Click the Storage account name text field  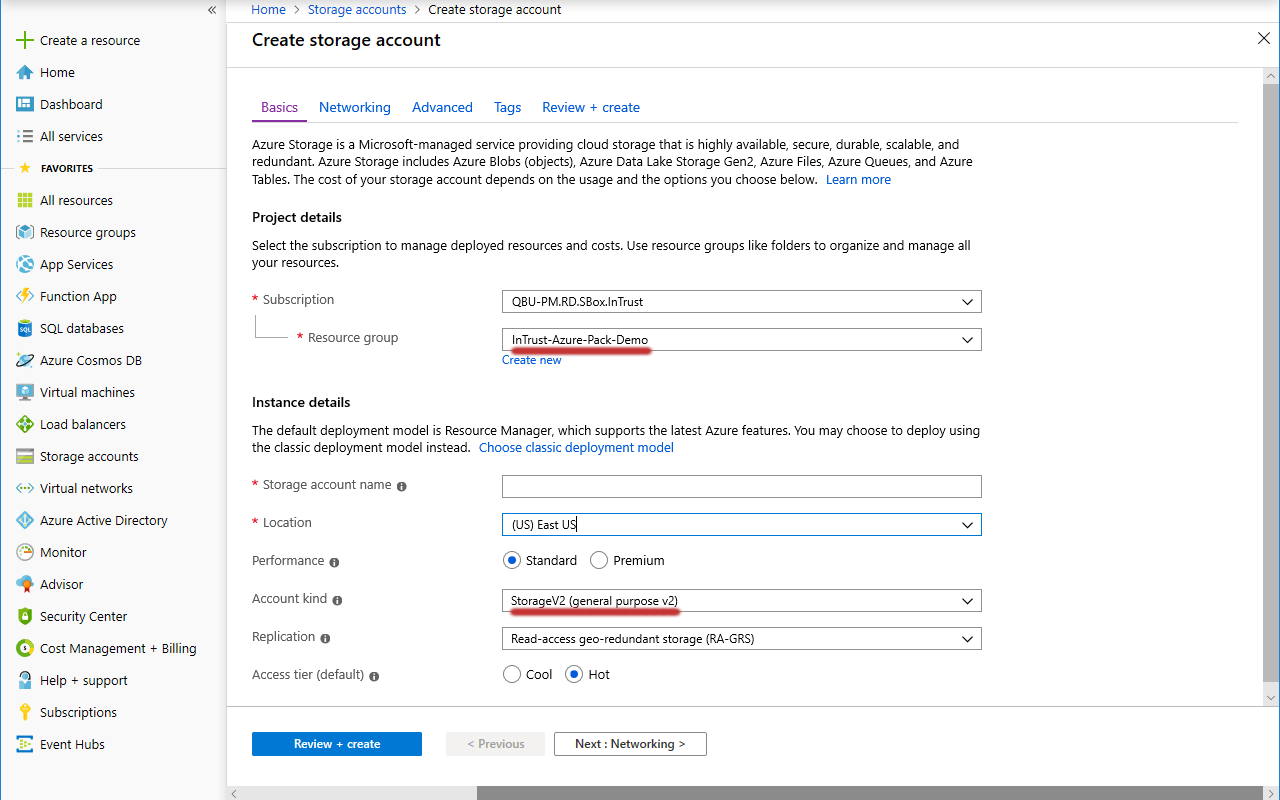741,486
